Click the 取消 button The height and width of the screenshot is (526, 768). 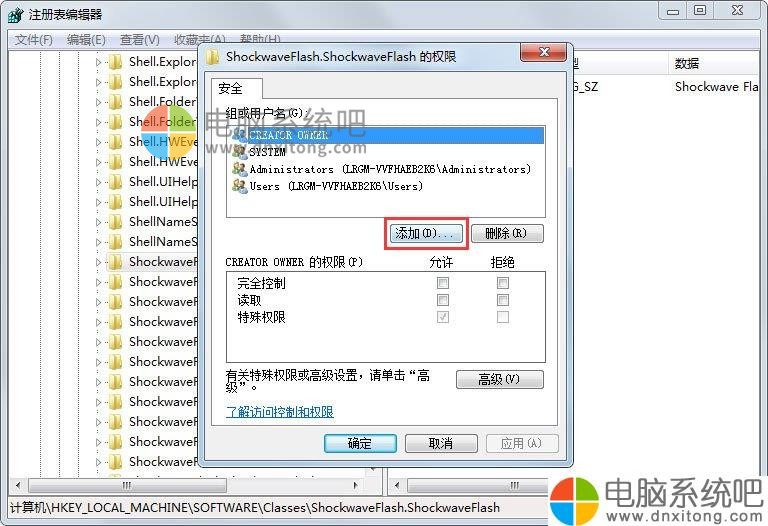(441, 444)
